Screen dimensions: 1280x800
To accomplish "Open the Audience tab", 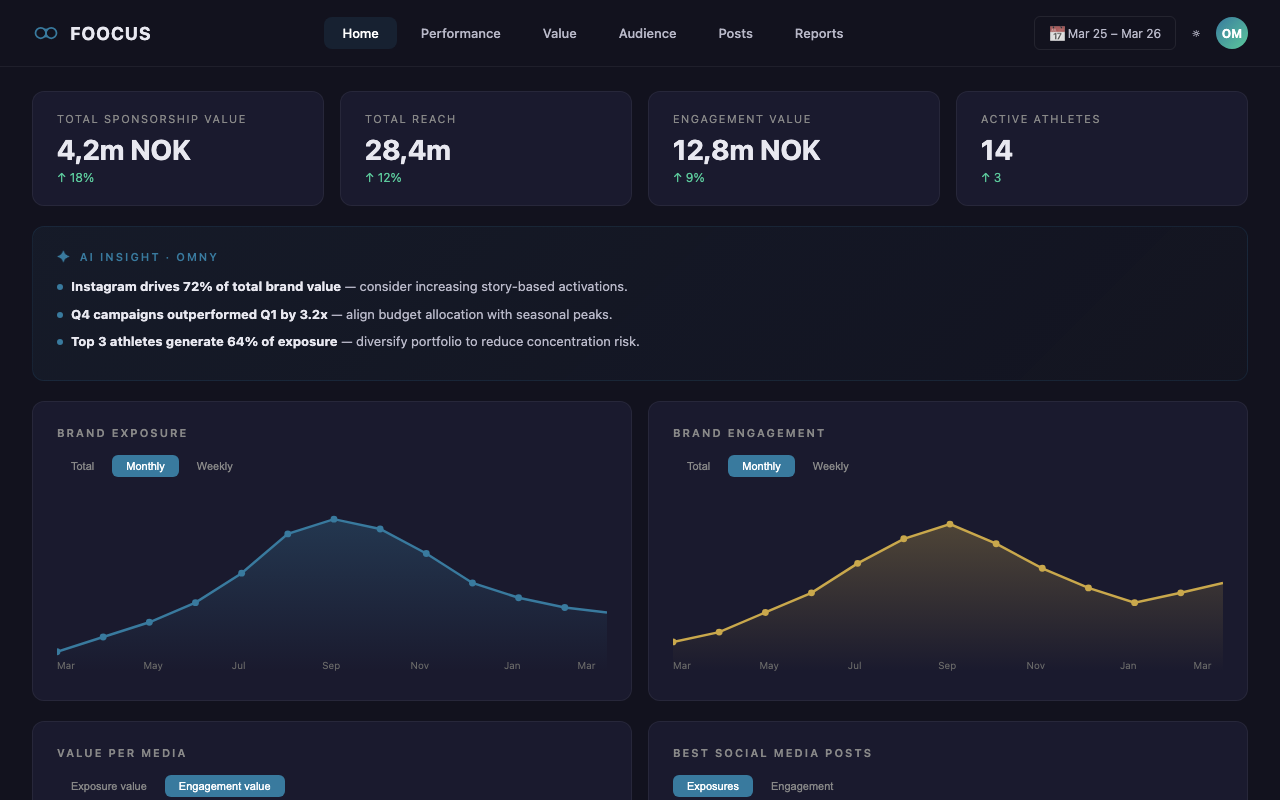I will coord(647,33).
